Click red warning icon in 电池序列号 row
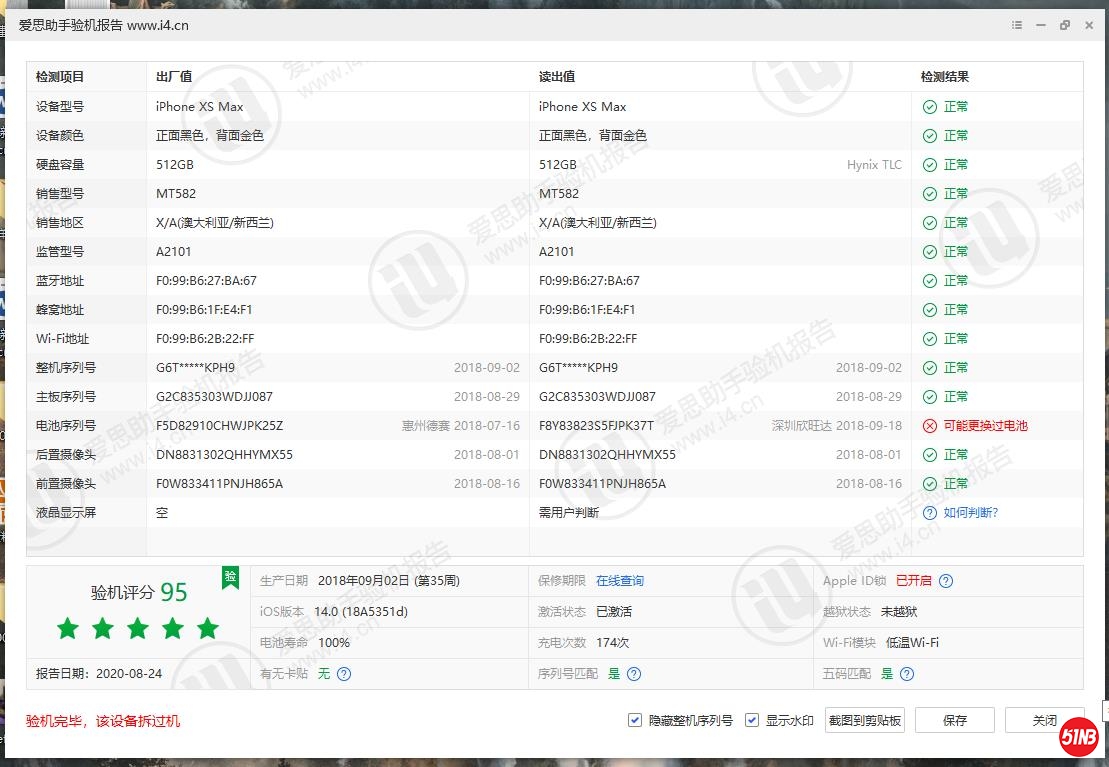Viewport: 1109px width, 767px height. click(930, 426)
